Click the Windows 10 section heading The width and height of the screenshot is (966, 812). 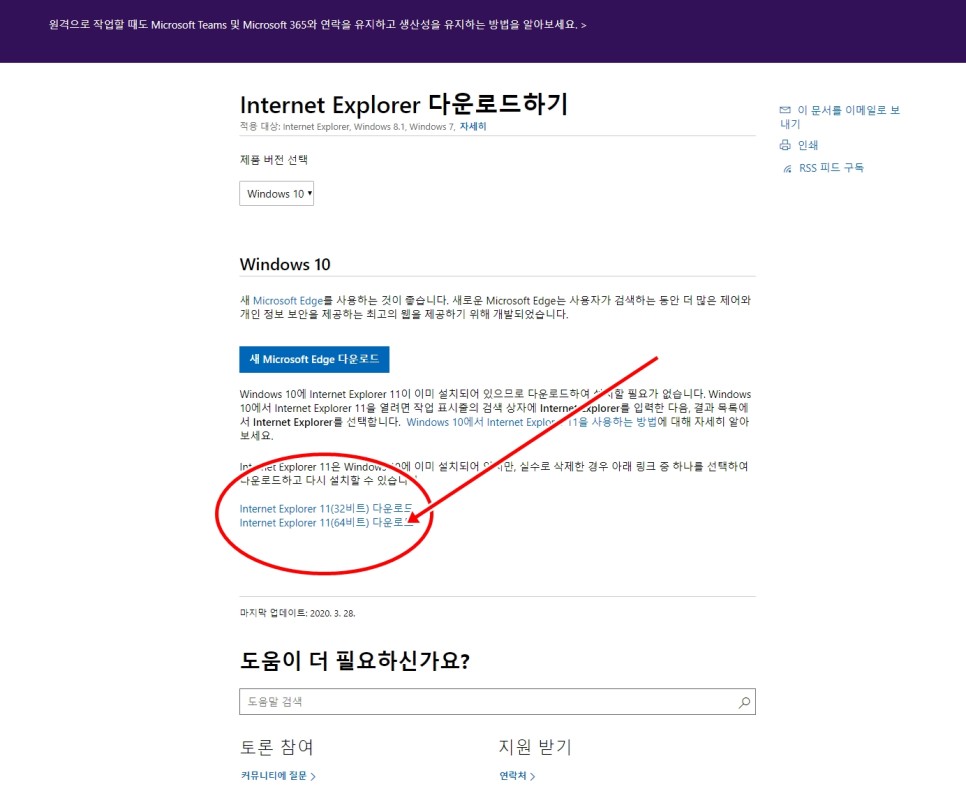(x=285, y=264)
